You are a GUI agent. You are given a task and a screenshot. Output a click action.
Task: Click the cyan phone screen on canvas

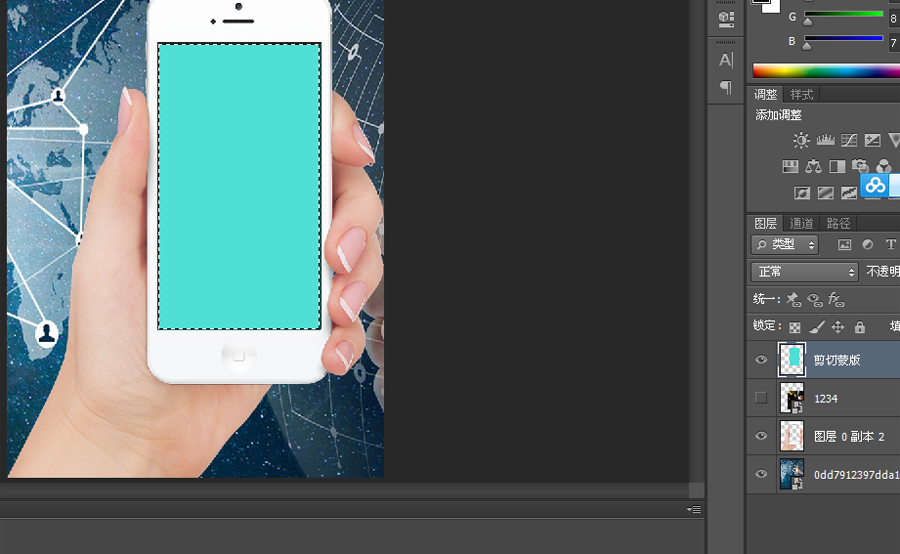click(x=239, y=186)
